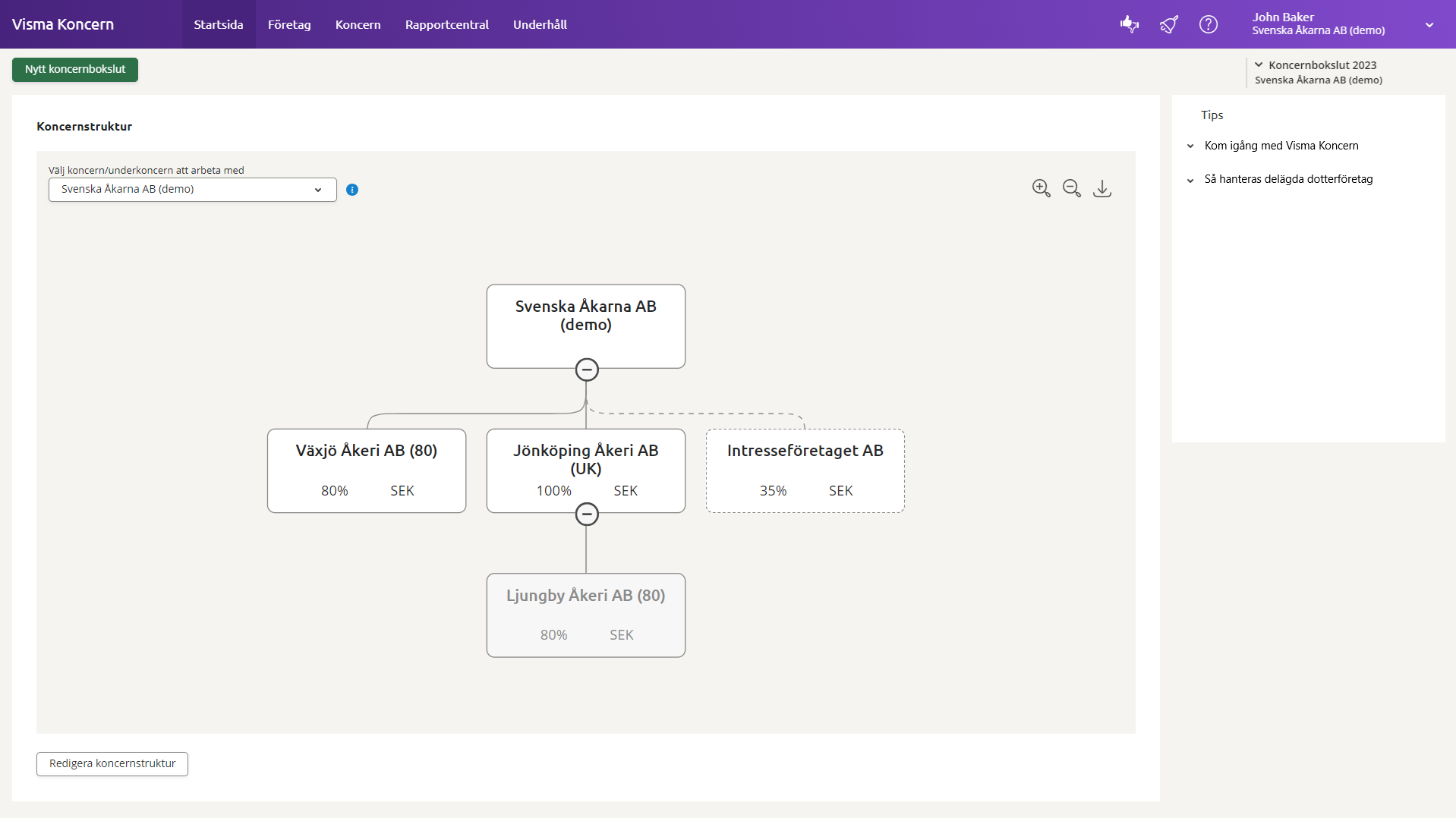Viewport: 1456px width, 818px height.
Task: Click the Visma Koncern logo text
Action: 63,24
